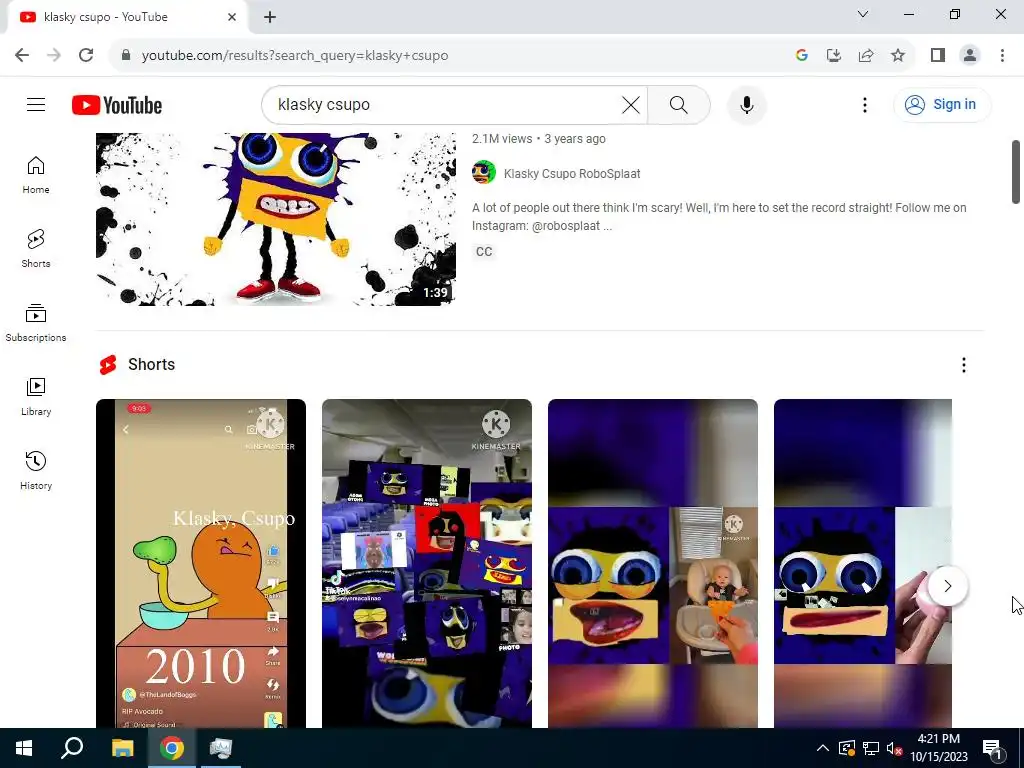Click the 2.1M views text
This screenshot has height=768, width=1024.
tap(502, 138)
